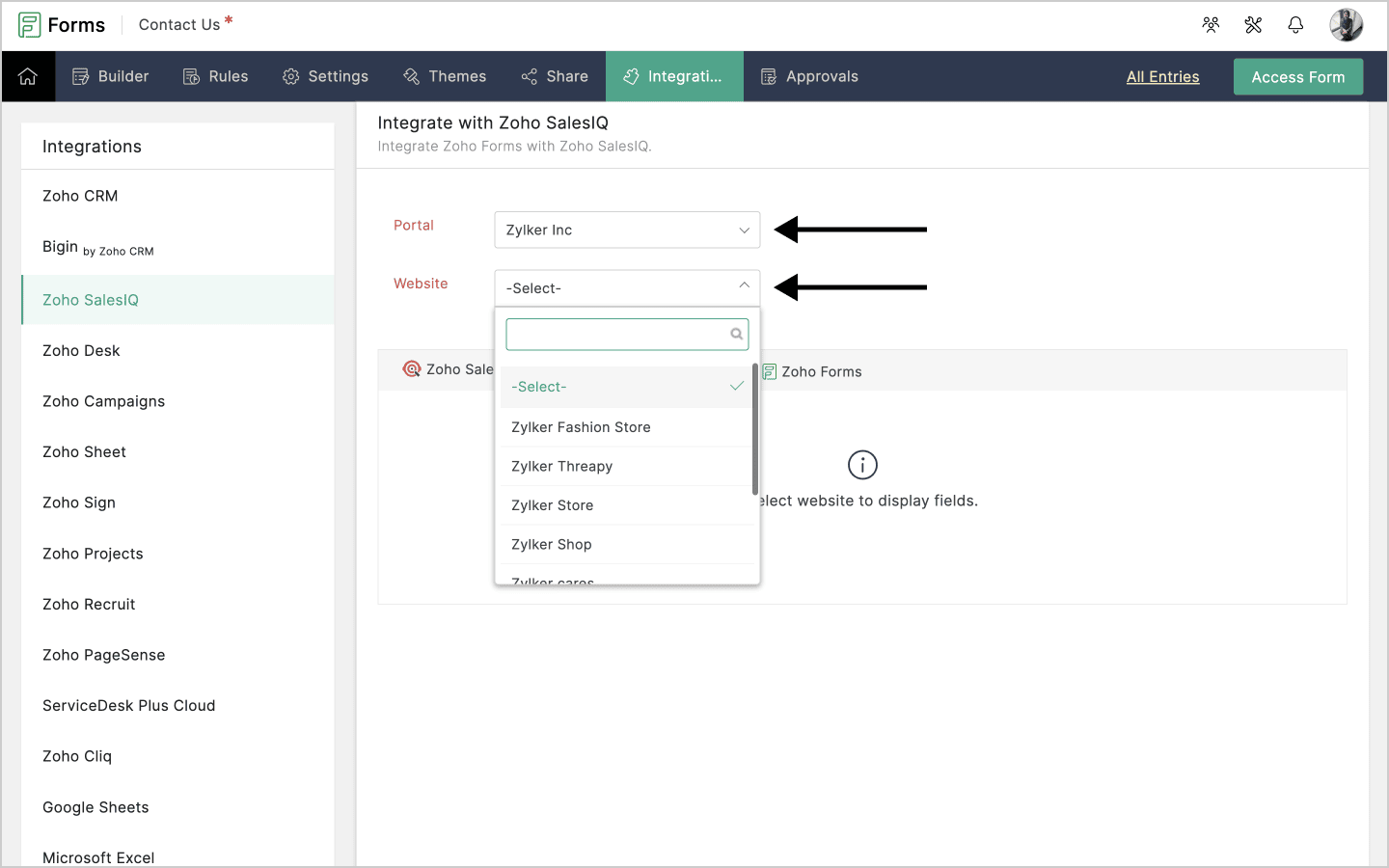Open Zoho Desk integration

point(177,351)
